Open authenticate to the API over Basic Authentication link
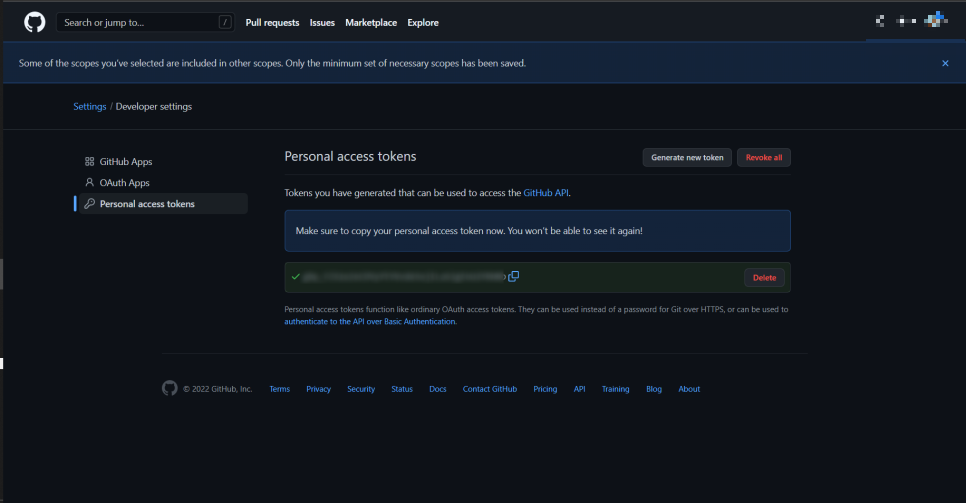 pyautogui.click(x=370, y=321)
